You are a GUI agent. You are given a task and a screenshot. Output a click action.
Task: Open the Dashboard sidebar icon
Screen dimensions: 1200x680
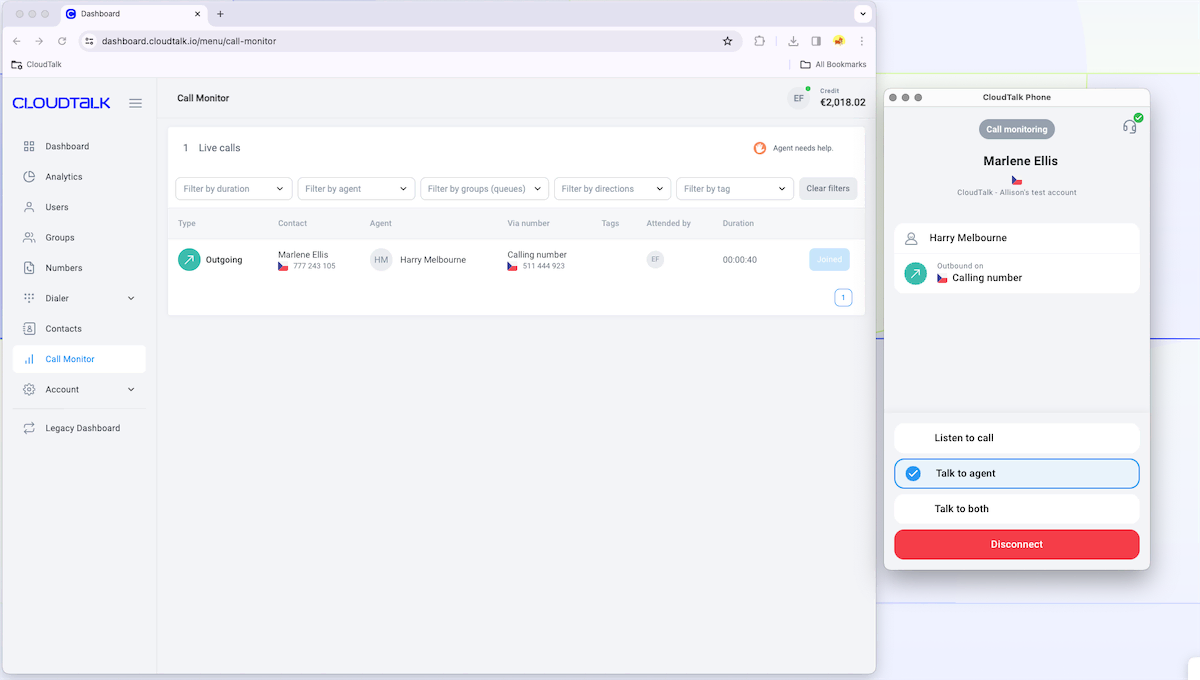click(29, 146)
